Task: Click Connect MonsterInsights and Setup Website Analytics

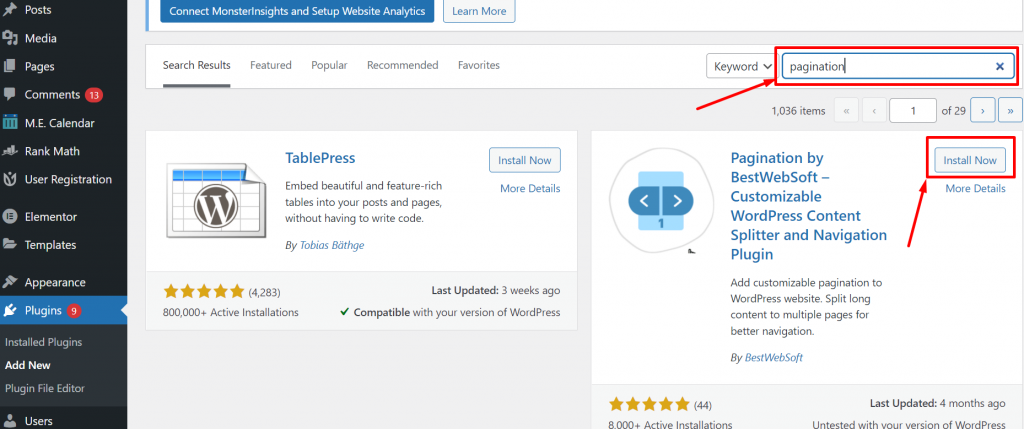Action: pos(297,11)
